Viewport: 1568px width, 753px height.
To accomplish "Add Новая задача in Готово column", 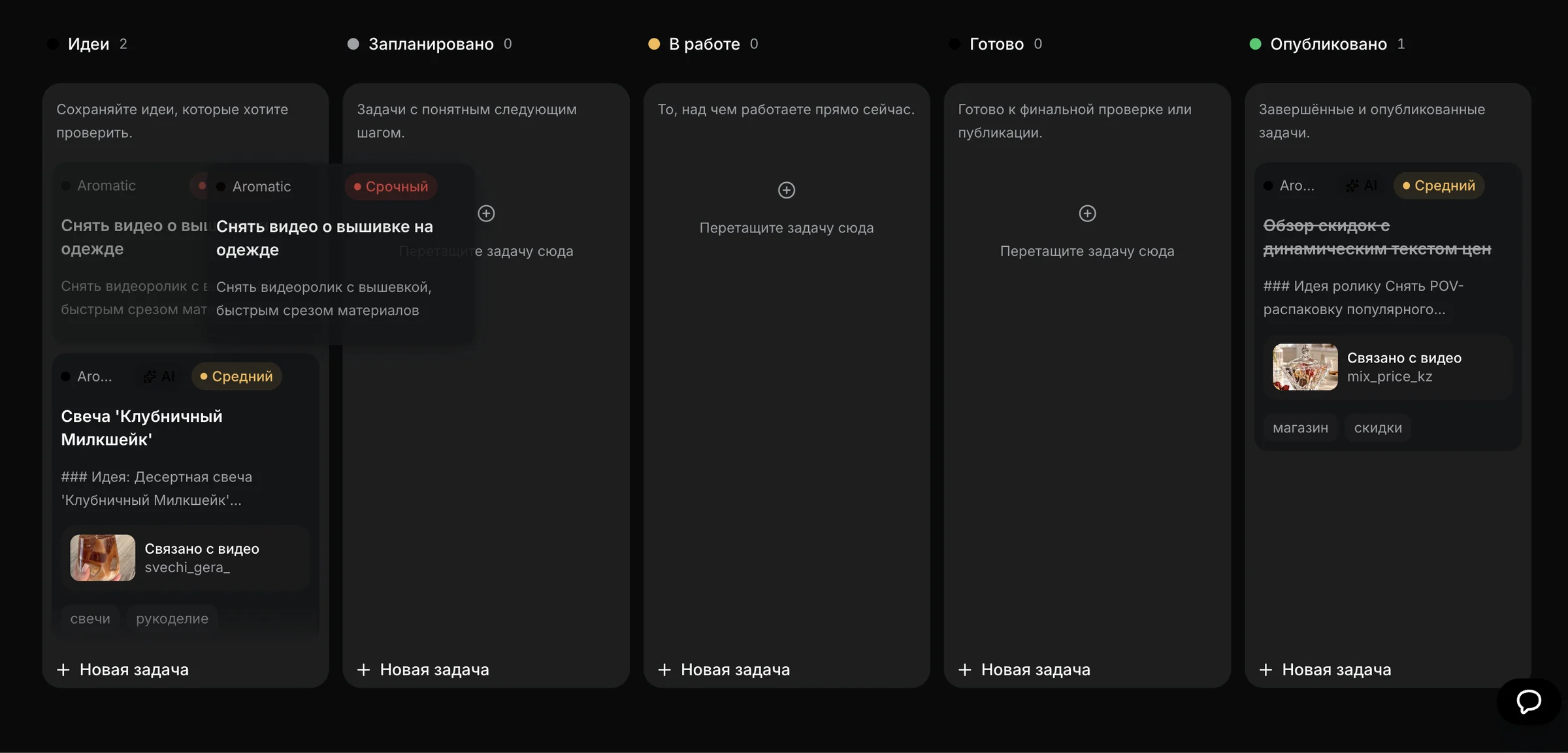I will tap(1024, 669).
